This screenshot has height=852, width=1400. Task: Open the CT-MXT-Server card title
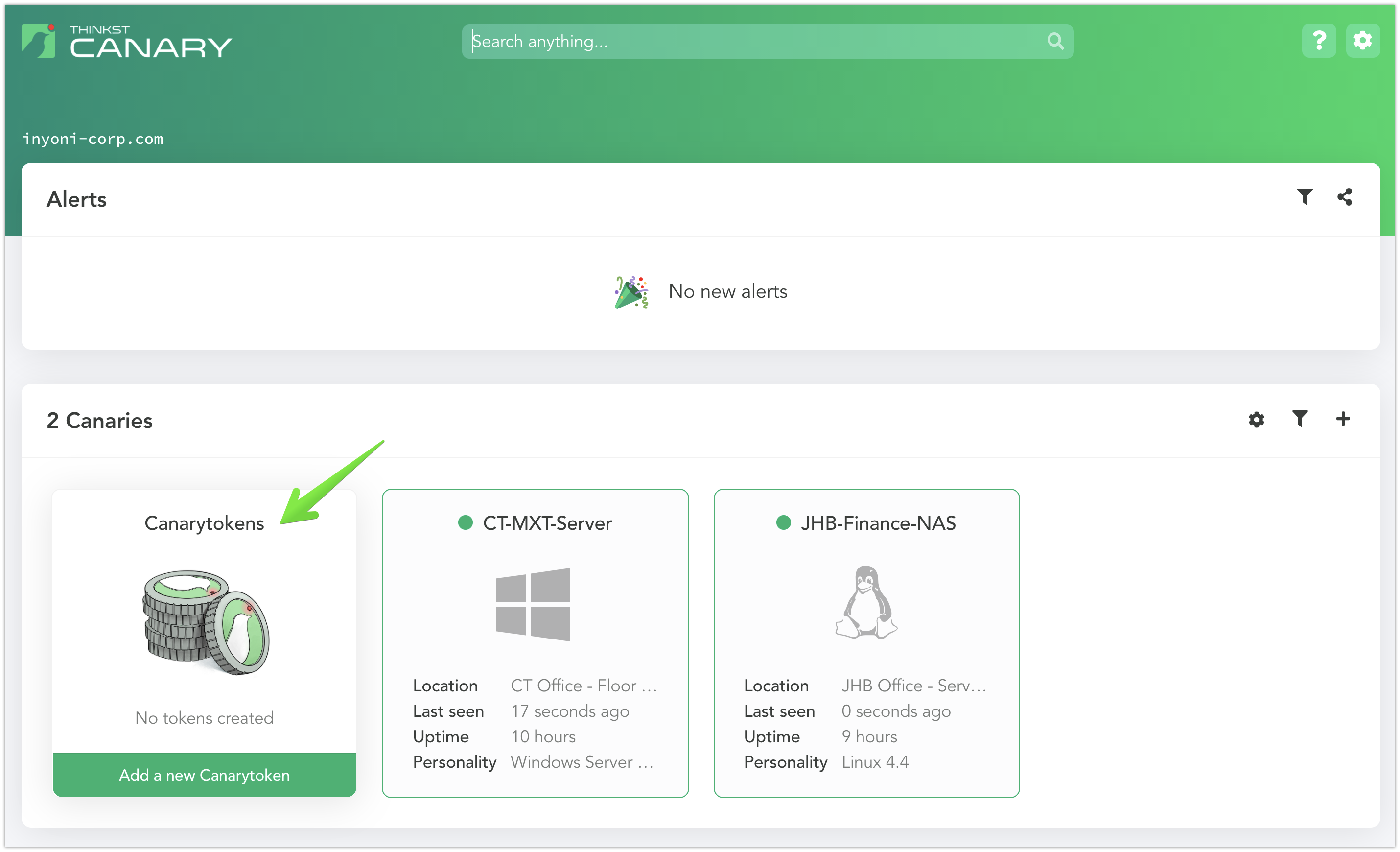547,523
